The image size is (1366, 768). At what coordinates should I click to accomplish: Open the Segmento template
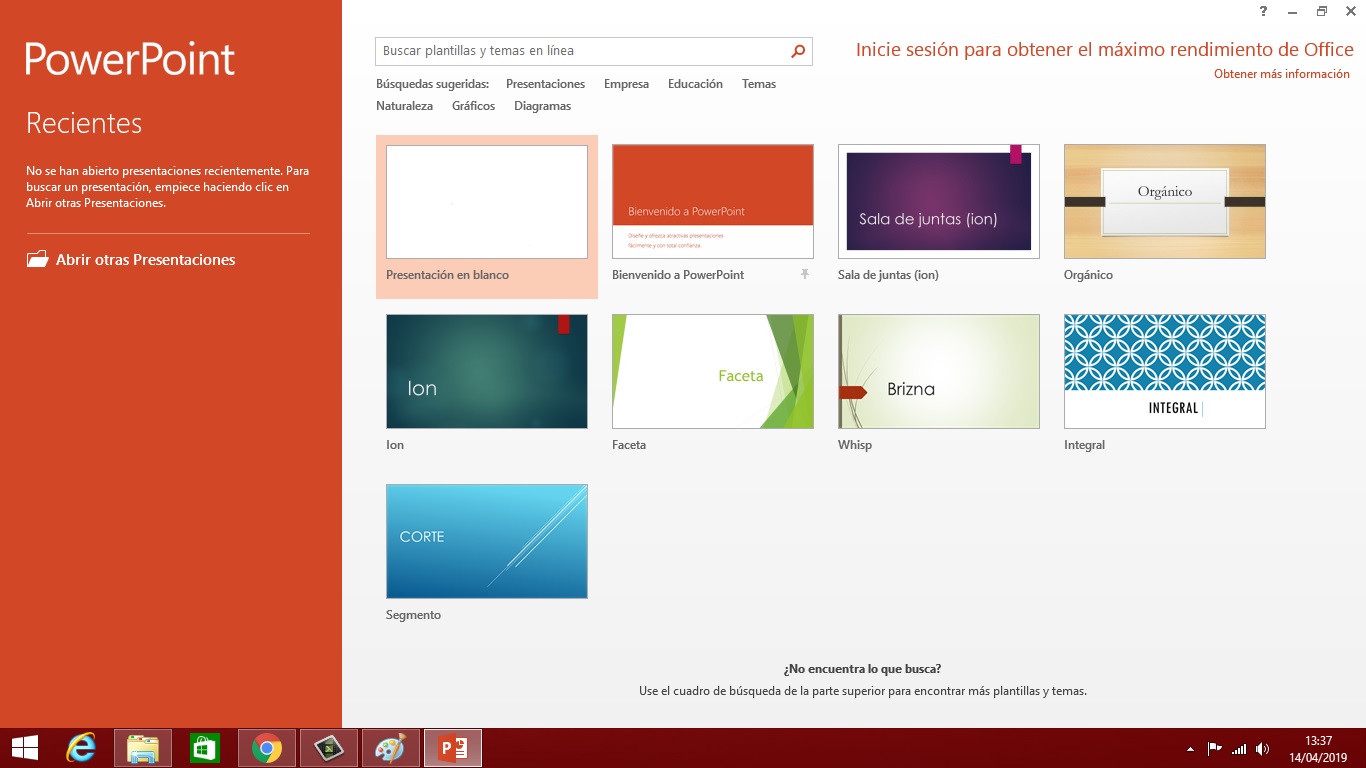486,541
